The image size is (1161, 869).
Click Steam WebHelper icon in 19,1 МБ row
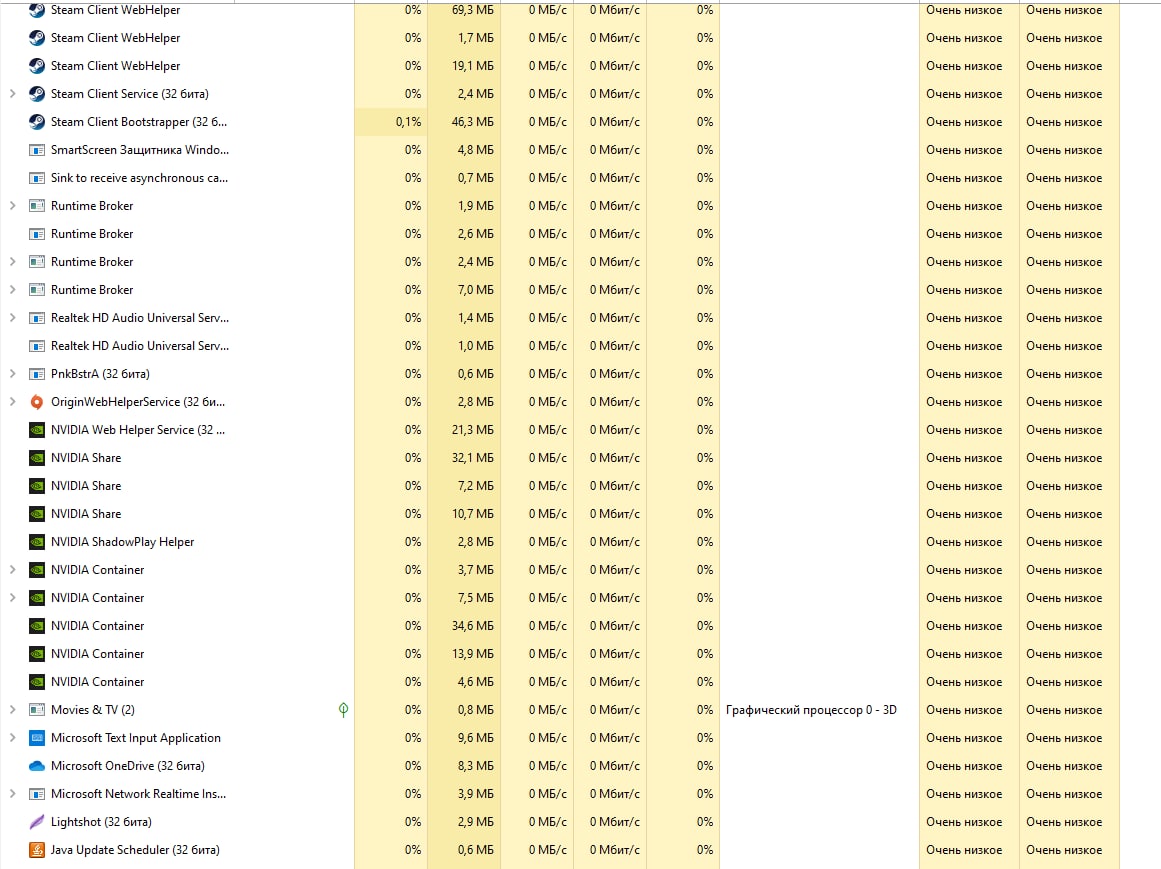(36, 66)
